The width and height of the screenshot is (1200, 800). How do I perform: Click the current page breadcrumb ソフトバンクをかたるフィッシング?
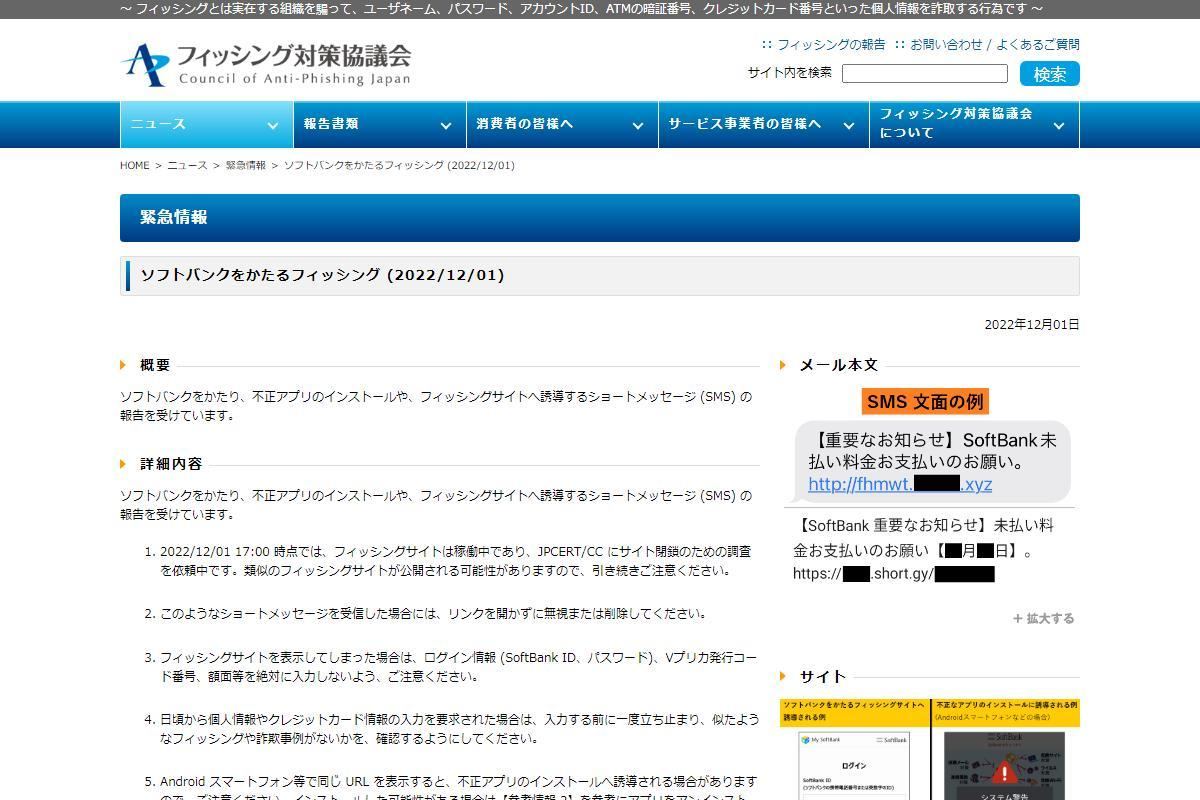point(399,165)
